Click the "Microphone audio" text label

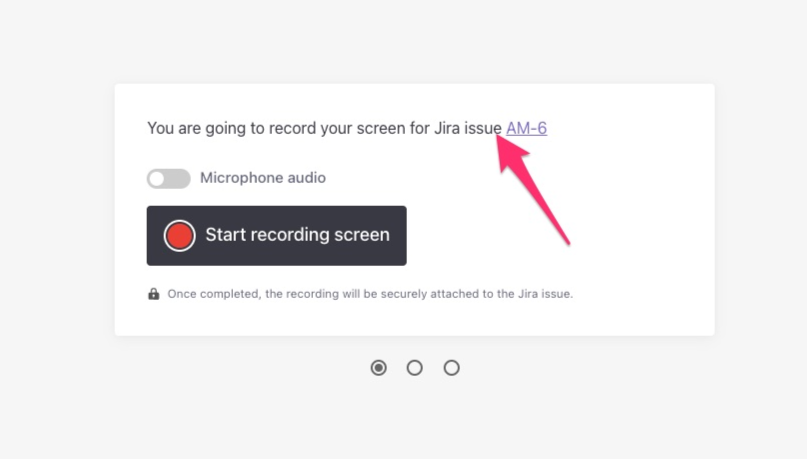coord(262,178)
